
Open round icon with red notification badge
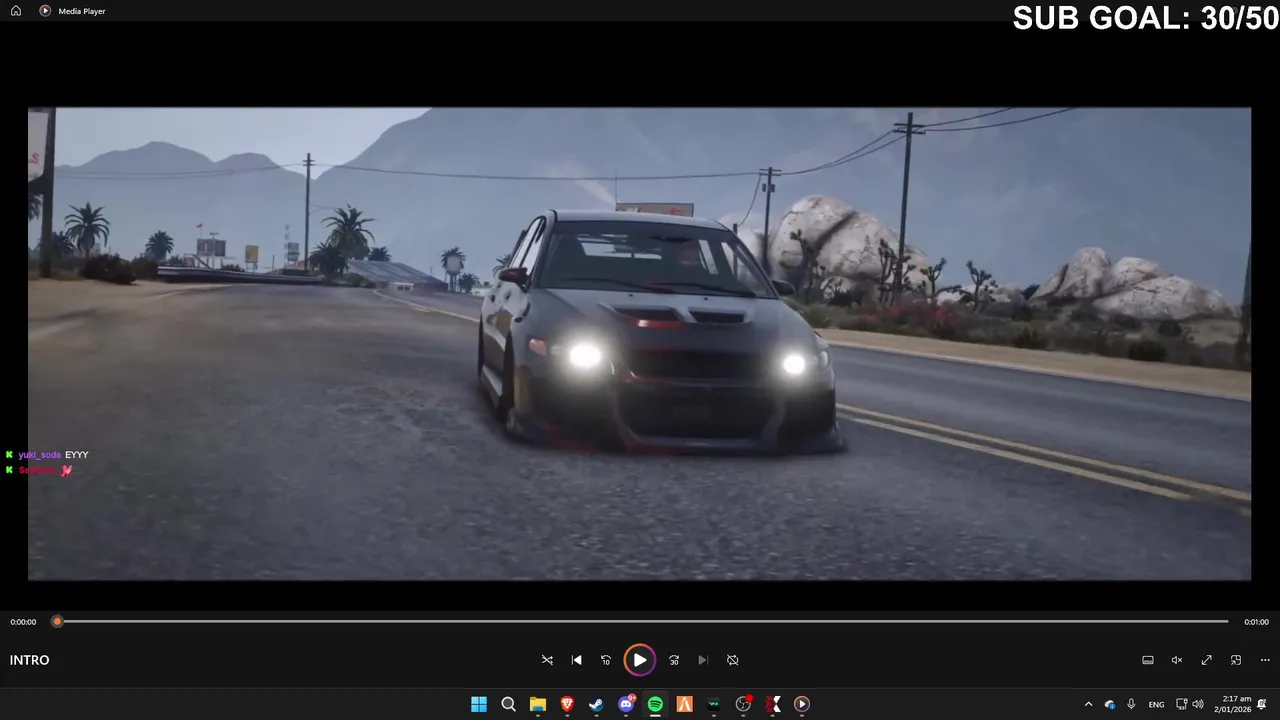click(743, 704)
